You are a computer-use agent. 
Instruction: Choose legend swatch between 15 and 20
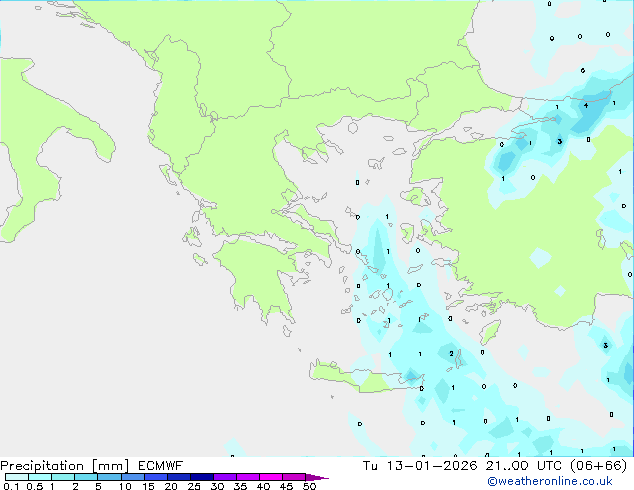tap(155, 477)
